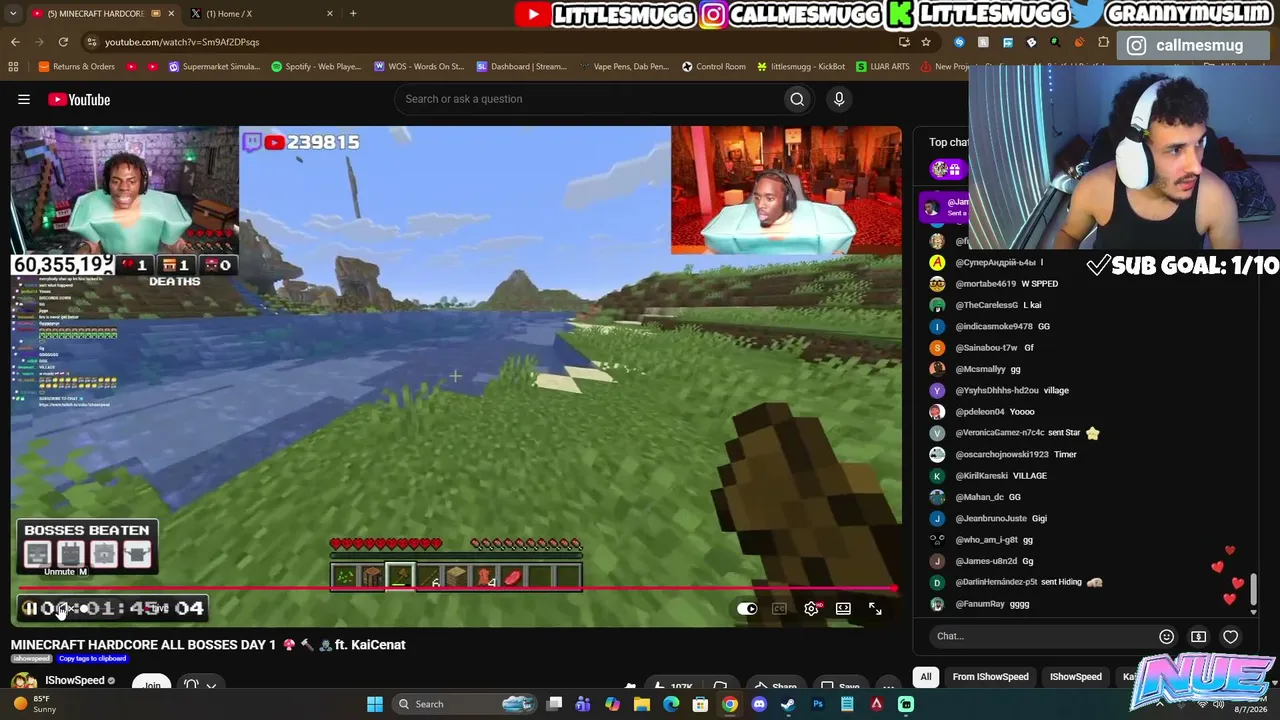Open the Vape Pens, Dab Pen... bookmark
Screen dimensions: 1280x720
[623, 67]
